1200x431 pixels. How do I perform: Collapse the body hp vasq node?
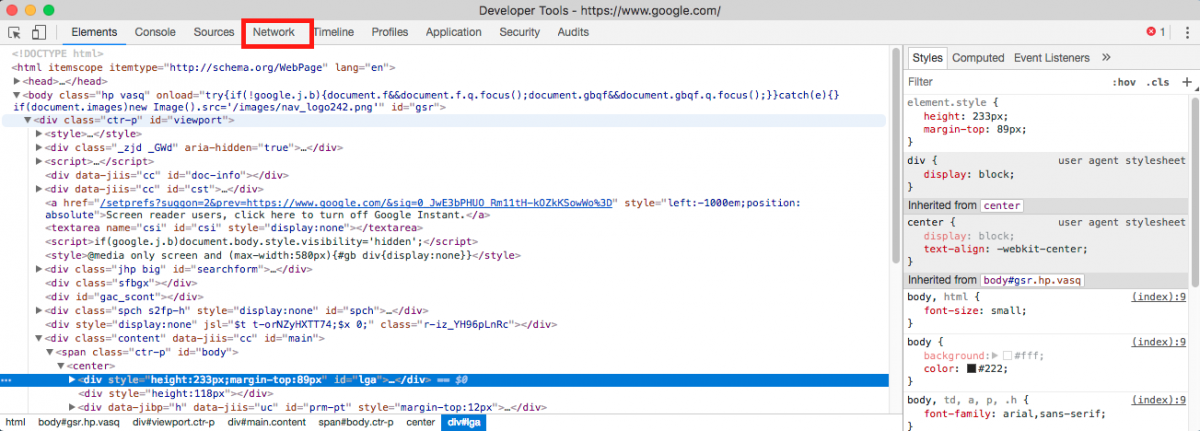[x=17, y=95]
